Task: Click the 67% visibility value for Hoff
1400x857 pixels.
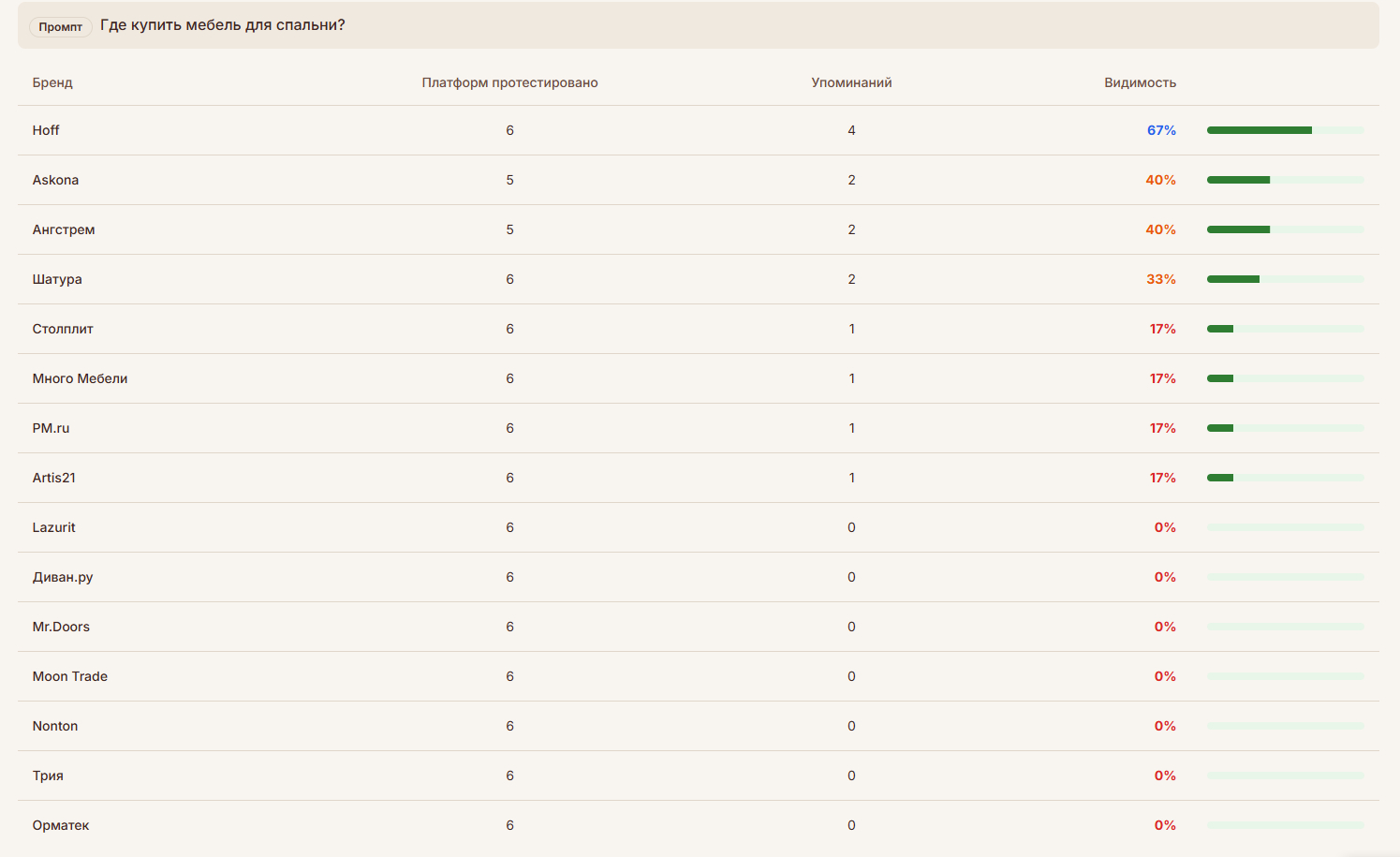Action: pyautogui.click(x=1161, y=130)
